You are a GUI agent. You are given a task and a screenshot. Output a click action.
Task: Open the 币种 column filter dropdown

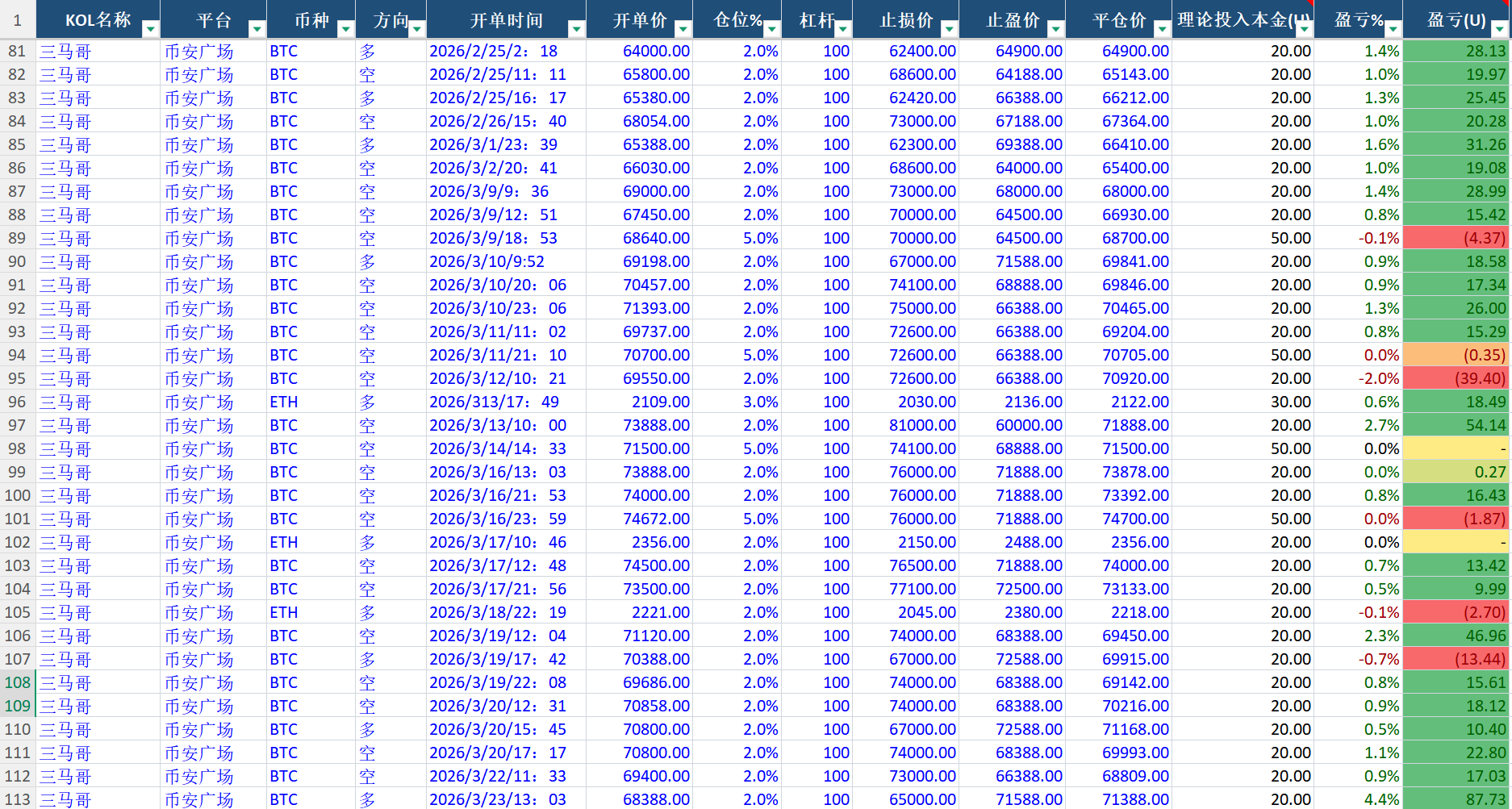(x=345, y=29)
